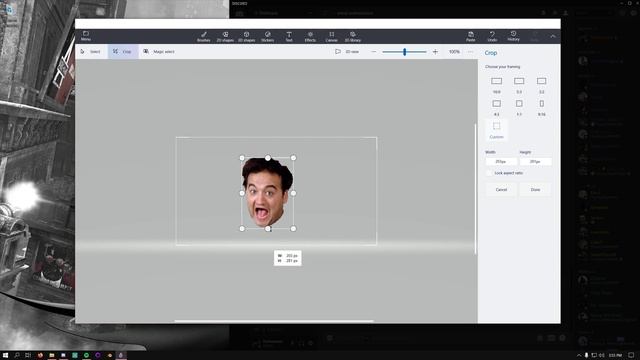This screenshot has width=640, height=360.
Task: Select the 1:1 square crop framing
Action: (x=519, y=107)
